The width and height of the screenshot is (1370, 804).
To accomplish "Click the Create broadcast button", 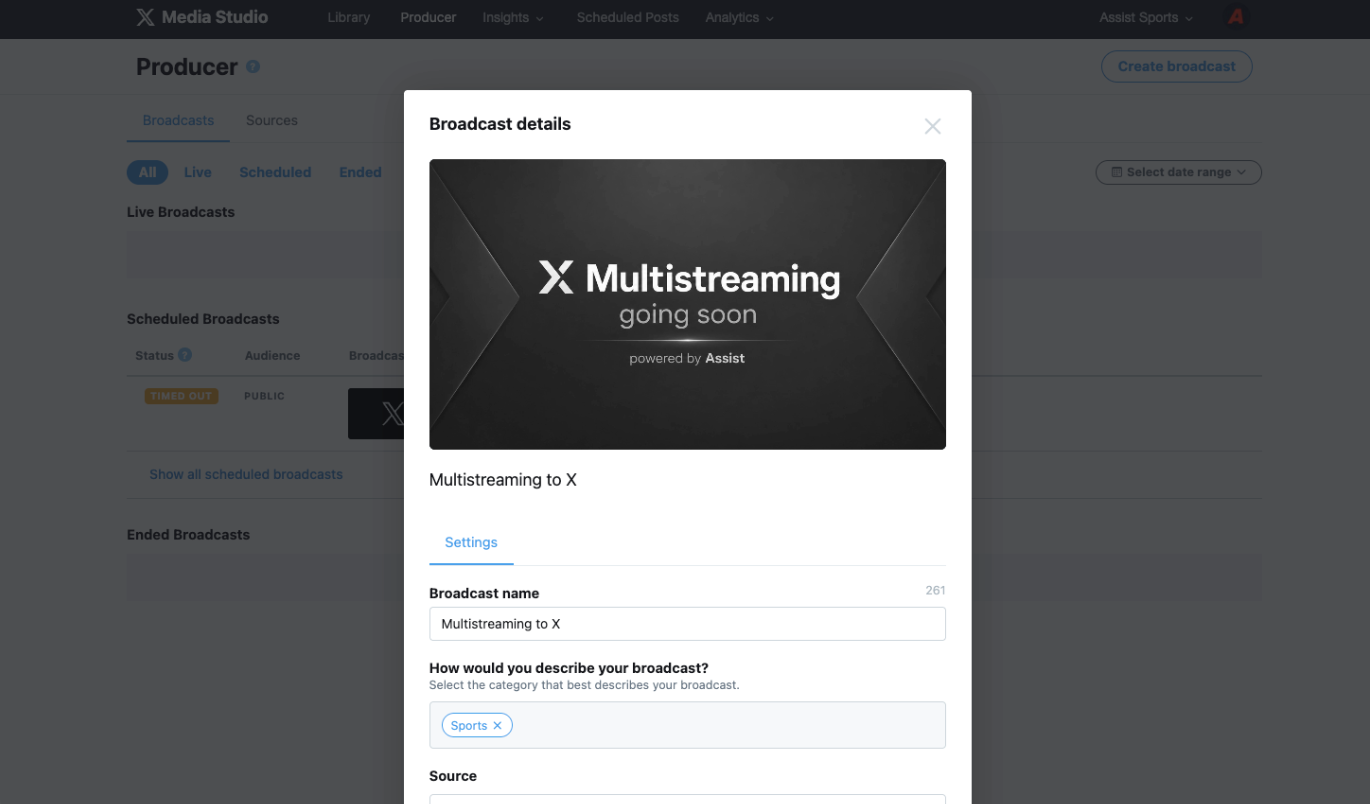I will click(1176, 66).
